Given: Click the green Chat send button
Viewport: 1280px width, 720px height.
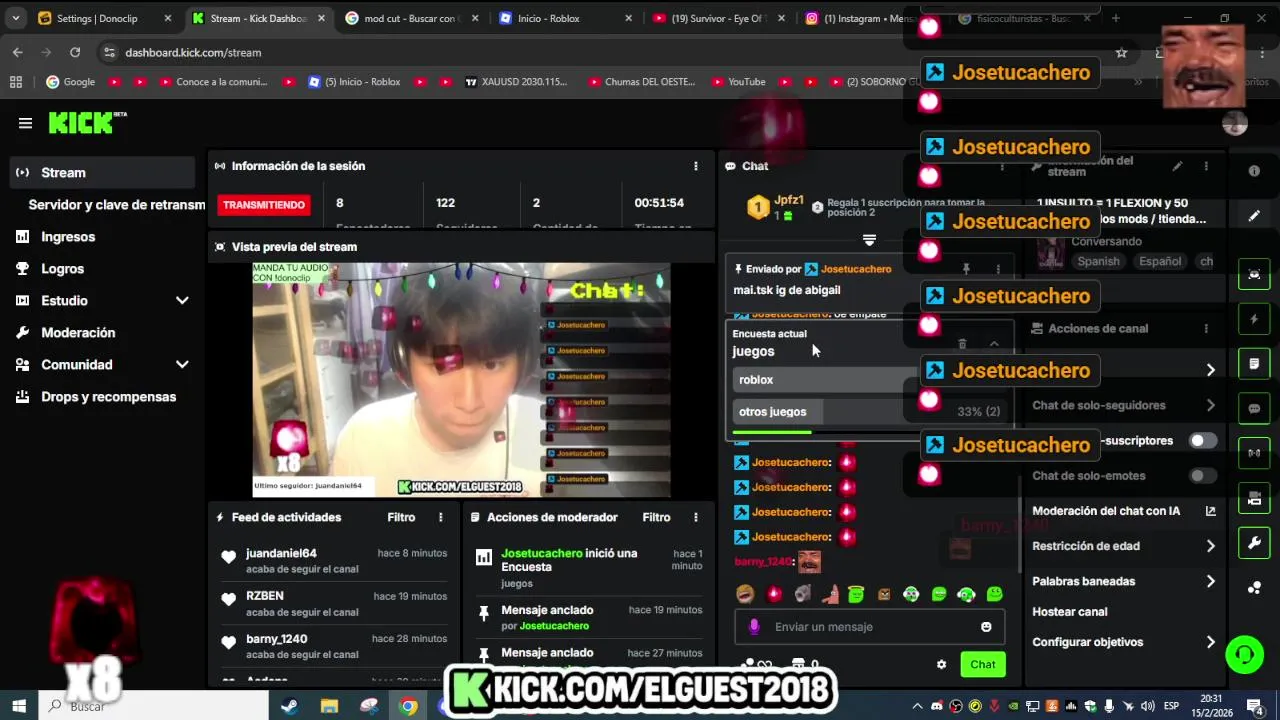Looking at the screenshot, I should pos(983,664).
